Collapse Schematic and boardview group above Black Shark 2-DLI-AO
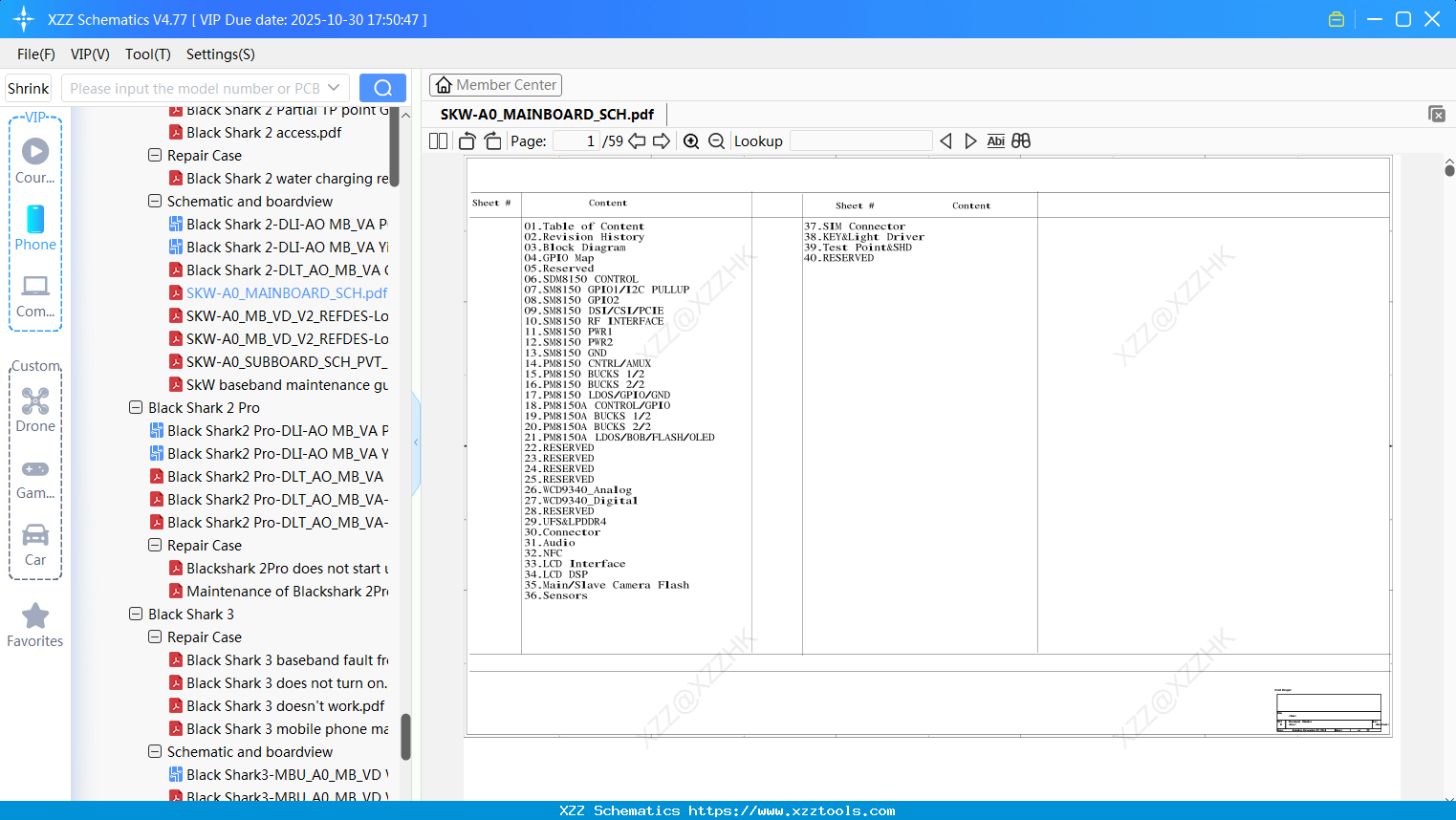Image resolution: width=1456 pixels, height=820 pixels. (x=155, y=201)
